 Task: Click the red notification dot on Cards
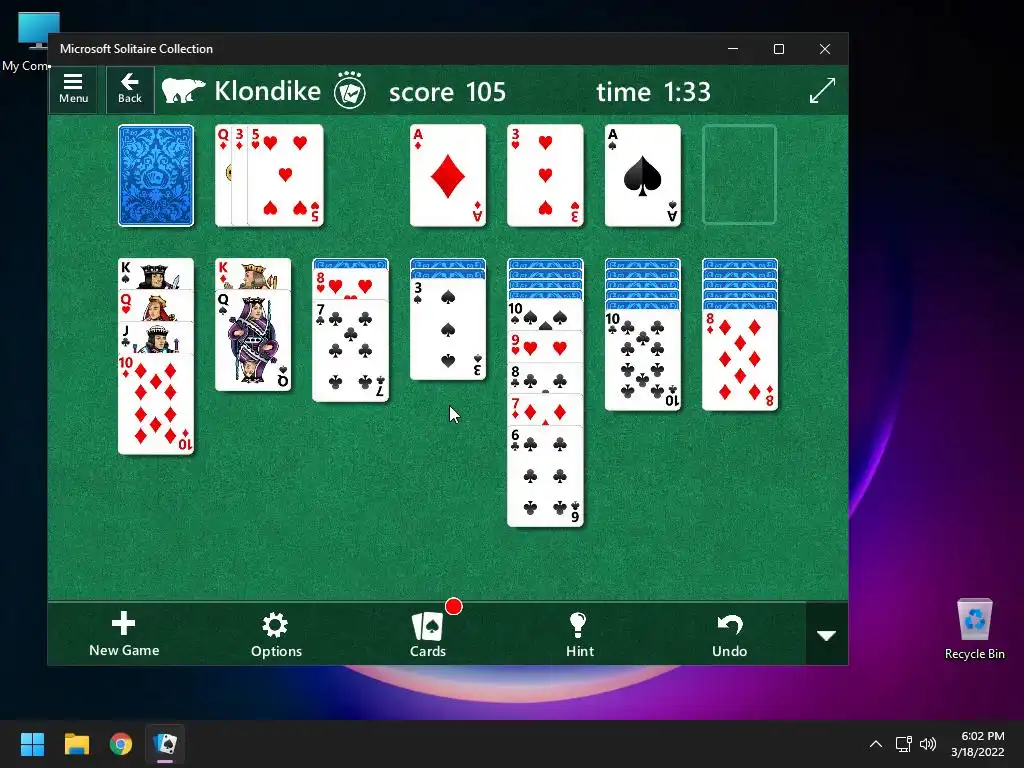pos(453,607)
